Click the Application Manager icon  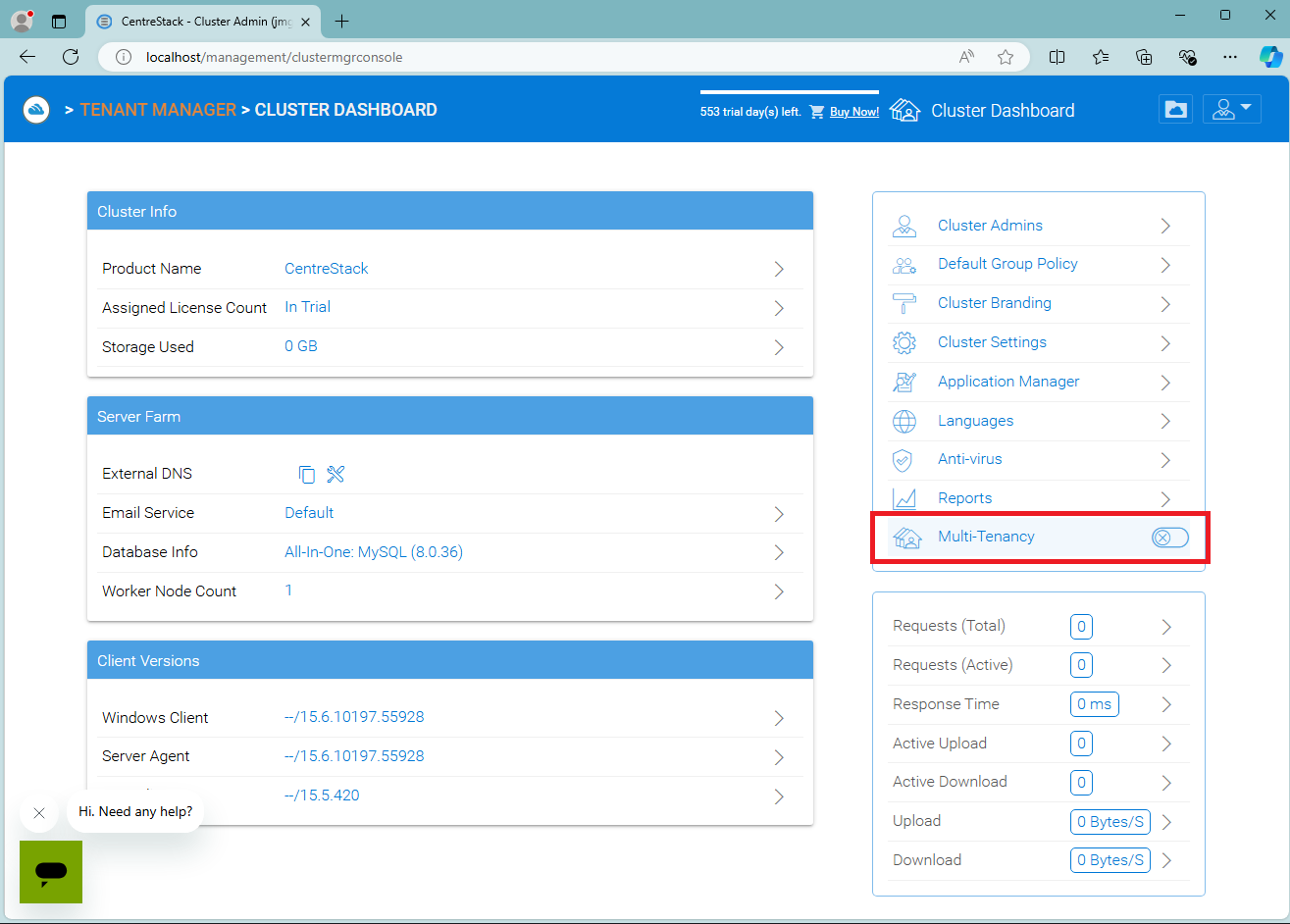(x=904, y=383)
